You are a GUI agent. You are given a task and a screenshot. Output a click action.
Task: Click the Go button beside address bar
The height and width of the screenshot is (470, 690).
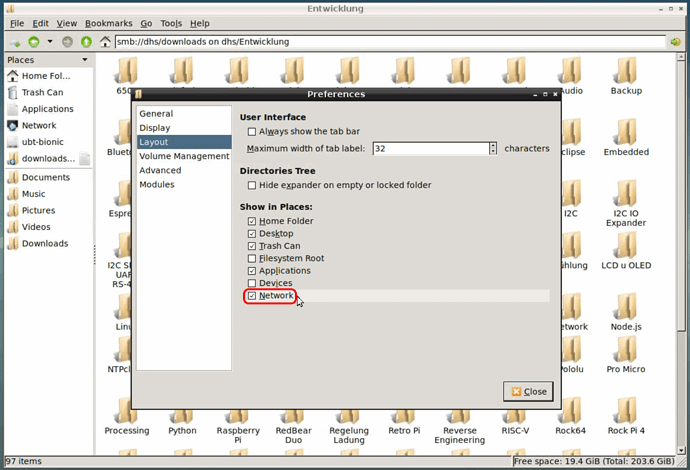coord(675,42)
